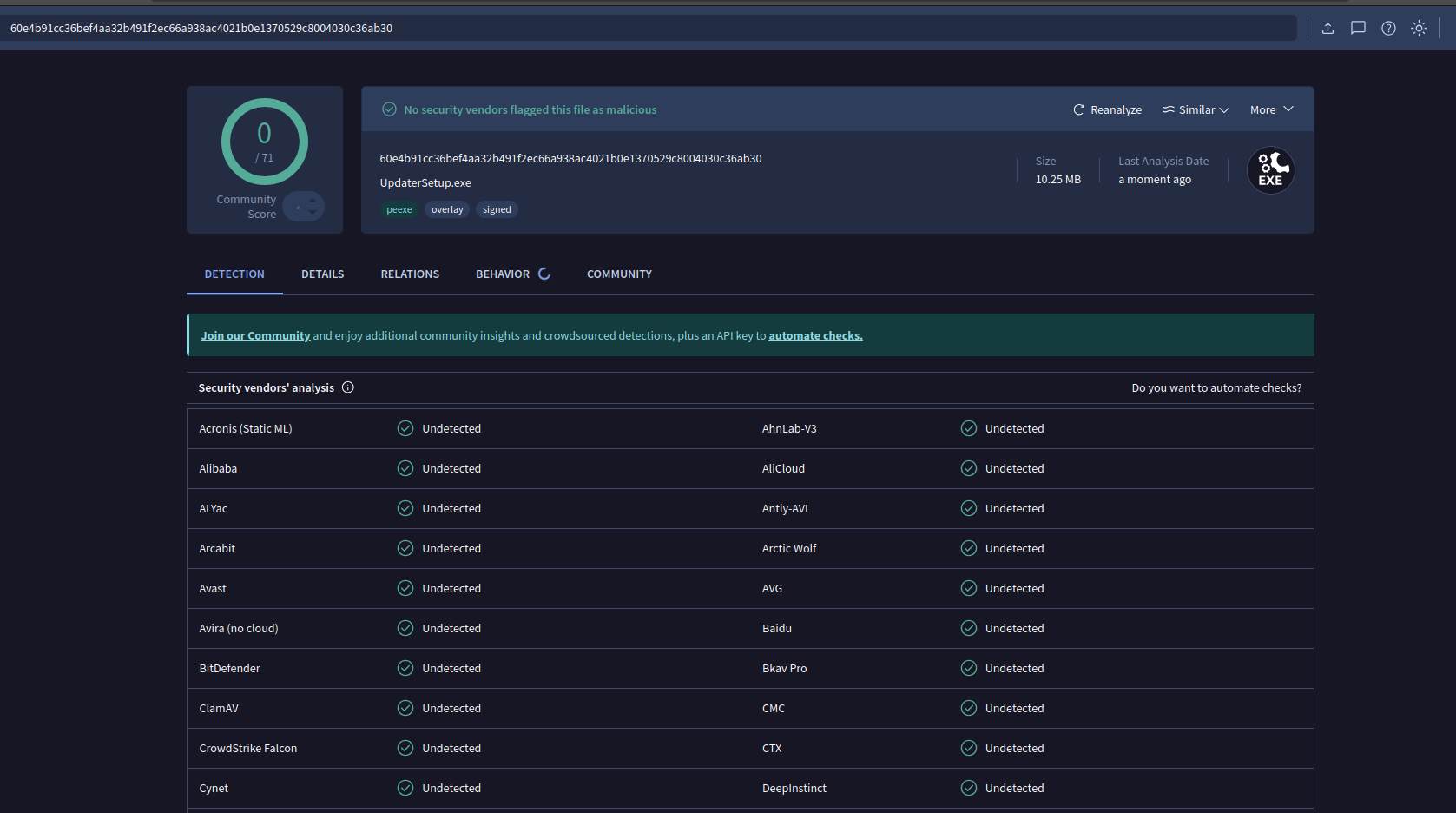Select the Behavior tab
This screenshot has width=1456, height=813.
click(x=503, y=274)
